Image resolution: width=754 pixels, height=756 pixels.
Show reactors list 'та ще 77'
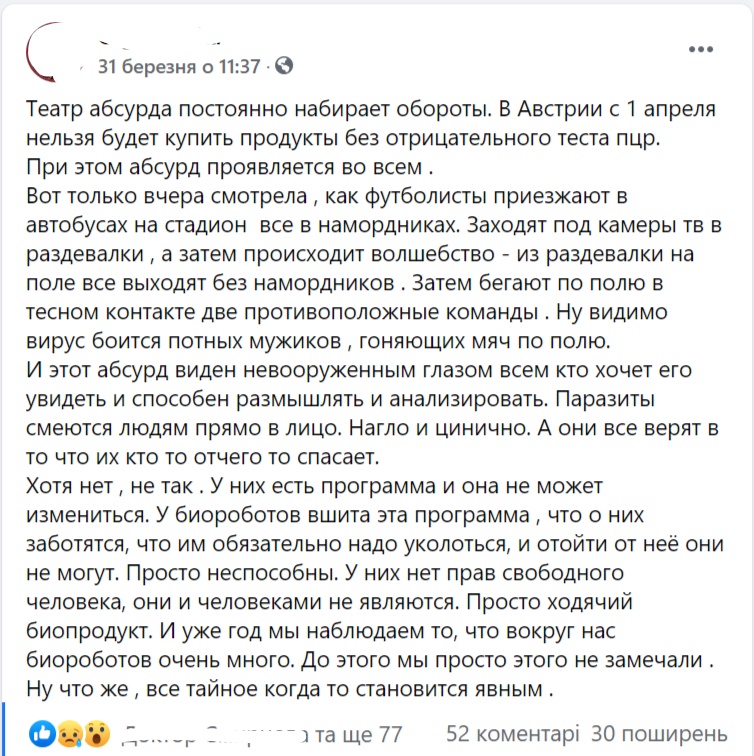pos(360,734)
